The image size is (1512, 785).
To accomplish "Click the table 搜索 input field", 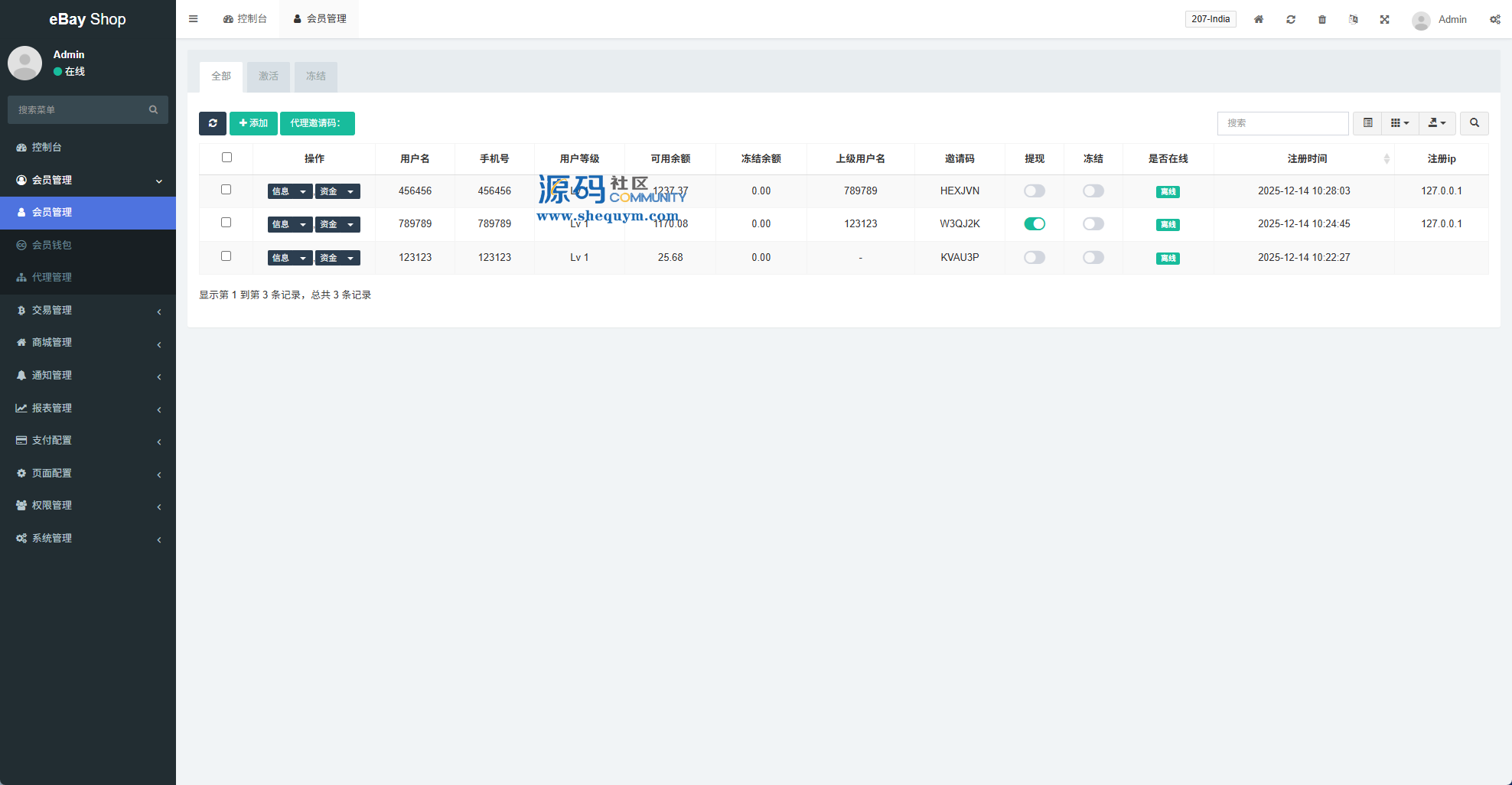I will tap(1282, 123).
